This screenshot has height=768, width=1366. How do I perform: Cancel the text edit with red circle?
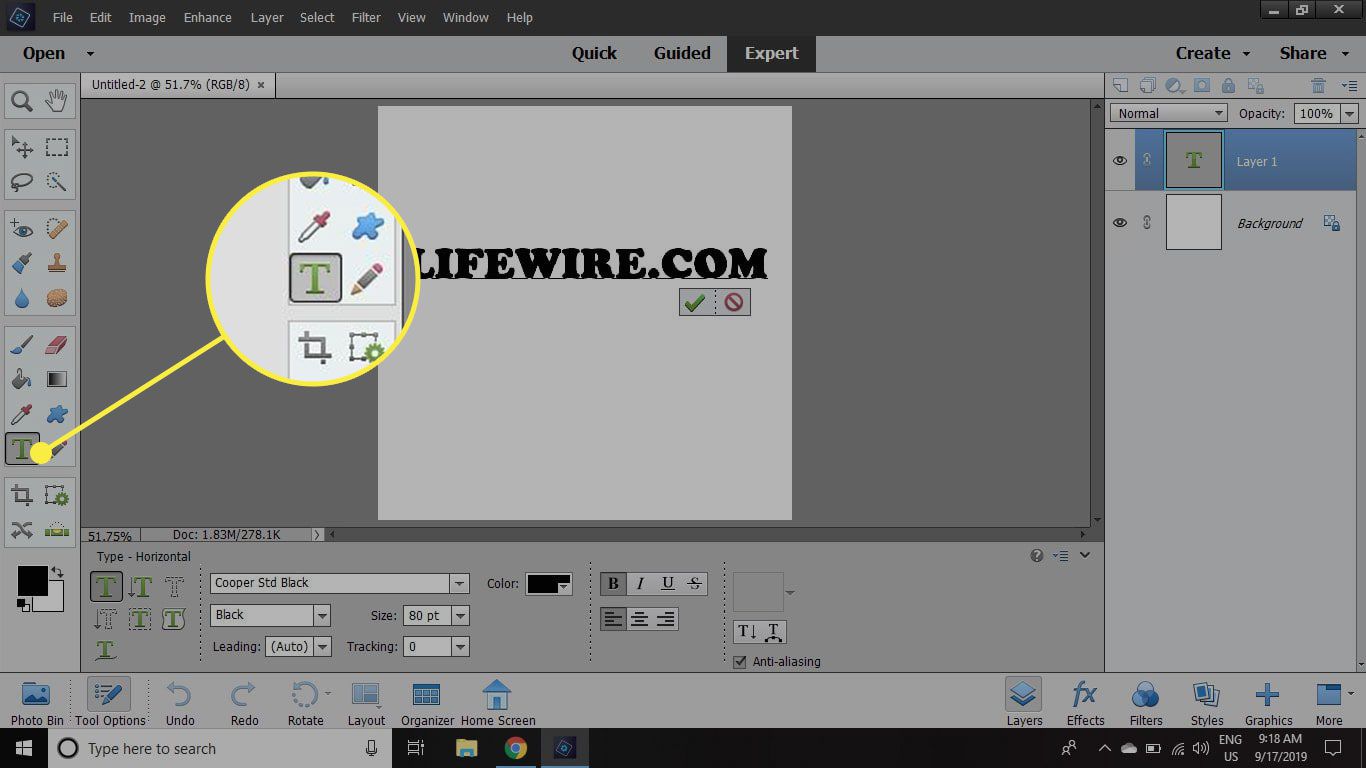734,302
